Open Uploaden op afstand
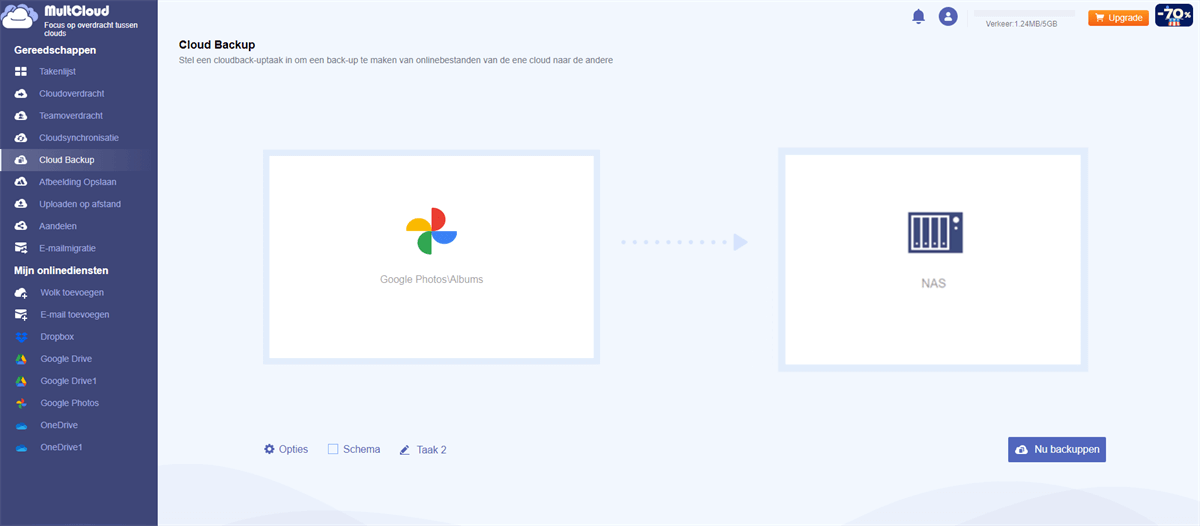Image resolution: width=1200 pixels, height=526 pixels. point(79,204)
